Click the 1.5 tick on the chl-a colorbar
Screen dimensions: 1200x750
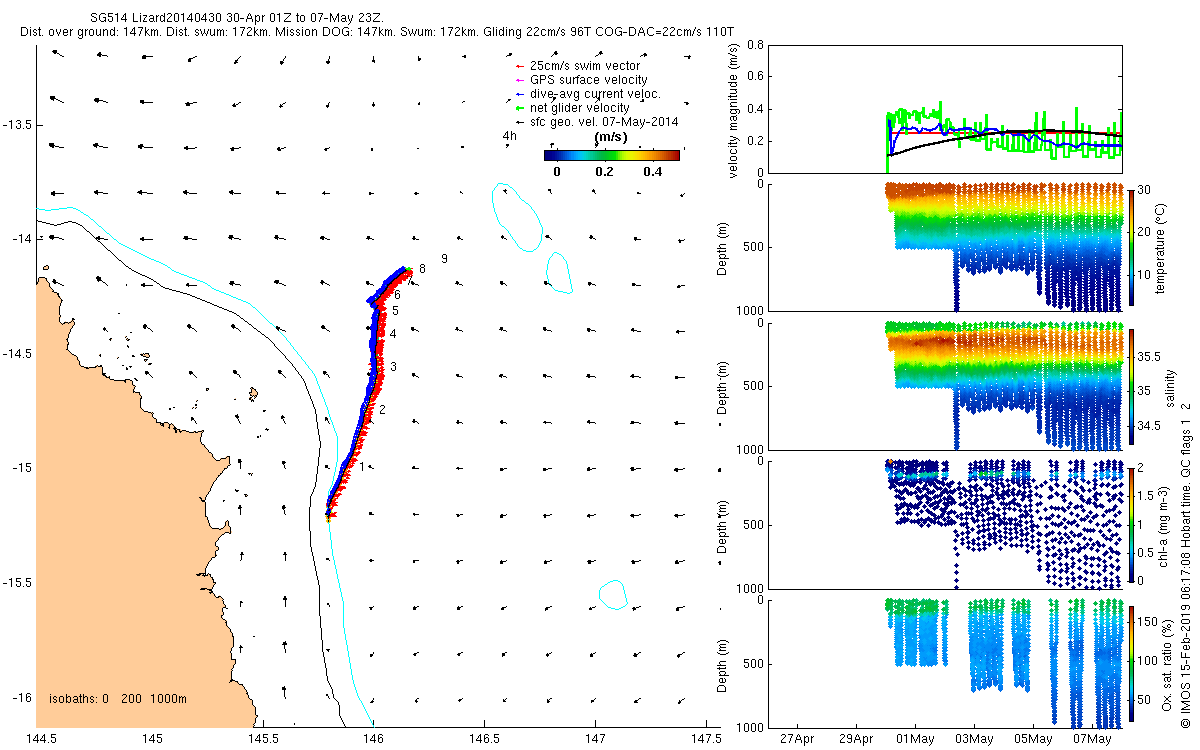click(x=1146, y=495)
